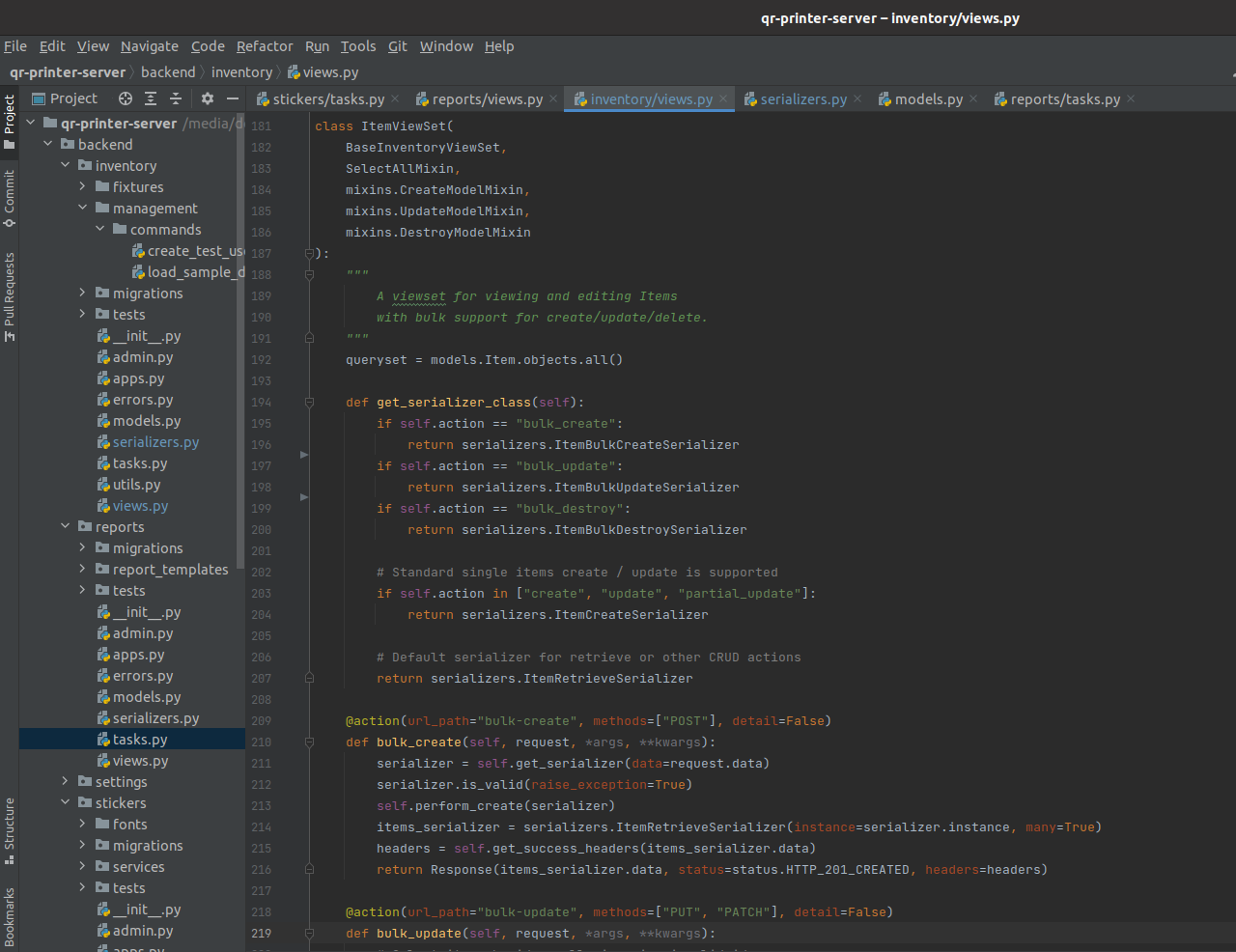Open the Commit tool window
Viewport: 1236px width, 952px height.
[10, 198]
